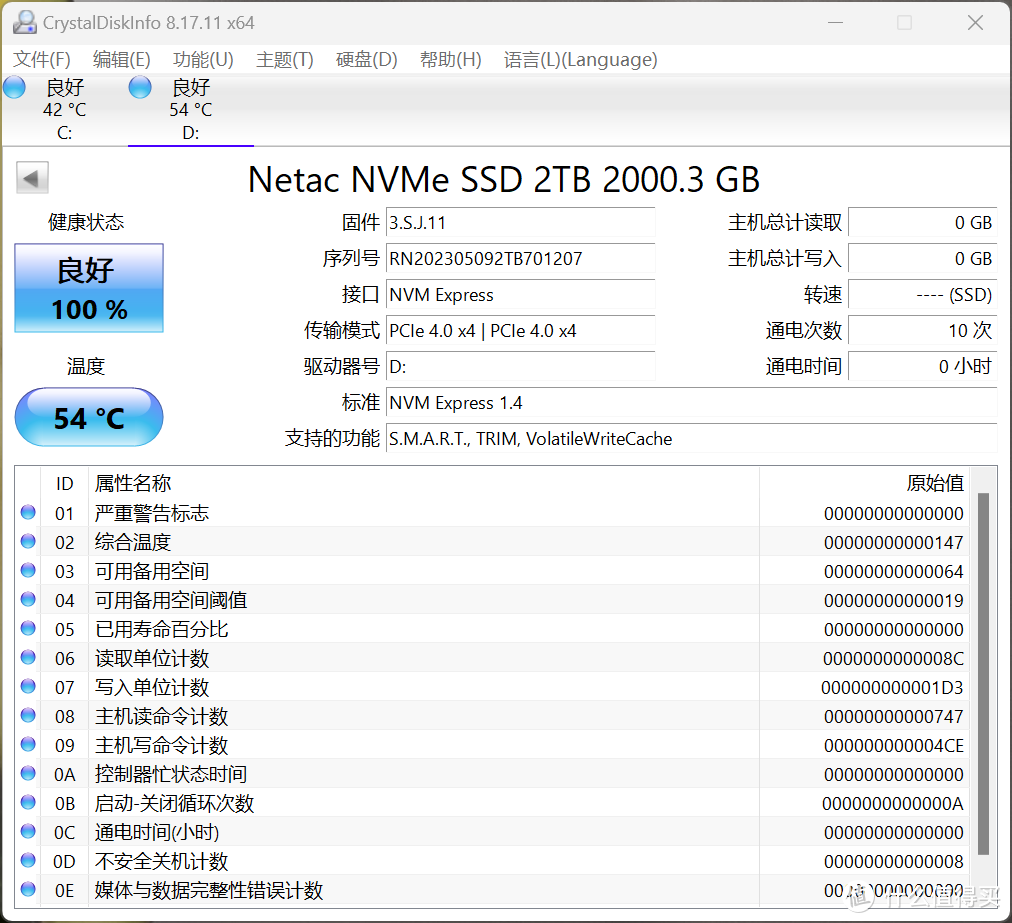Select drive C: status indicator circle

click(14, 87)
